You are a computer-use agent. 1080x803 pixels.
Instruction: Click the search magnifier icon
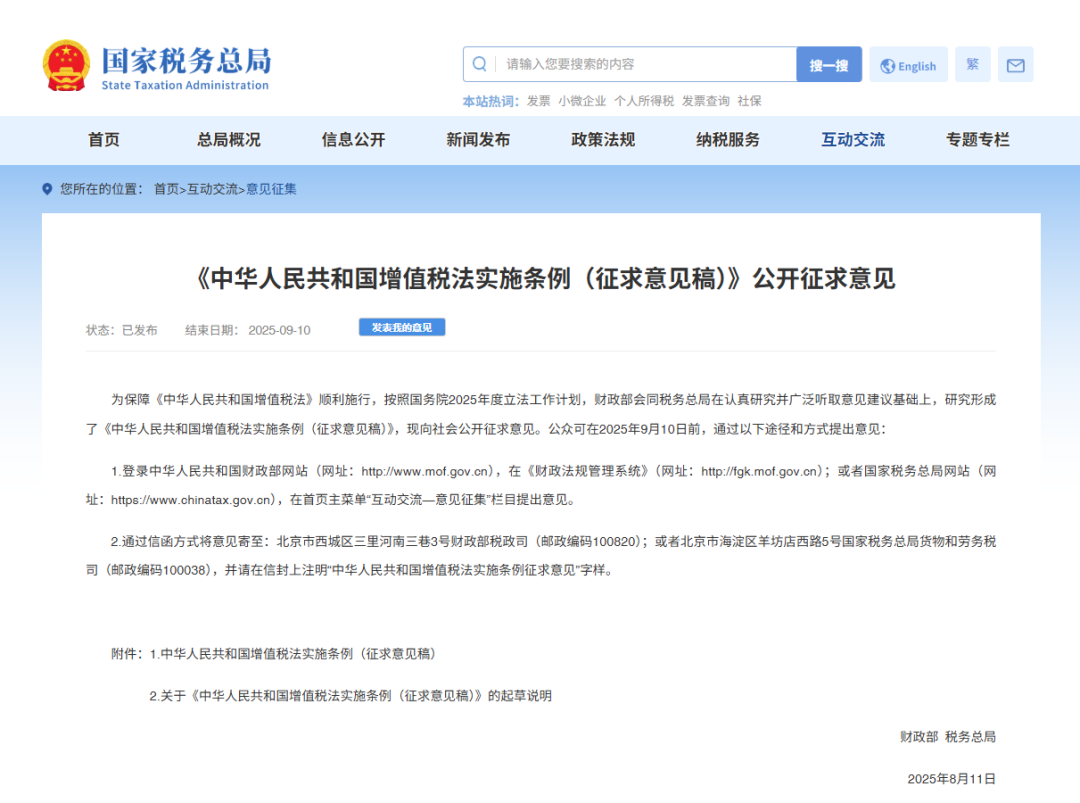pyautogui.click(x=479, y=64)
